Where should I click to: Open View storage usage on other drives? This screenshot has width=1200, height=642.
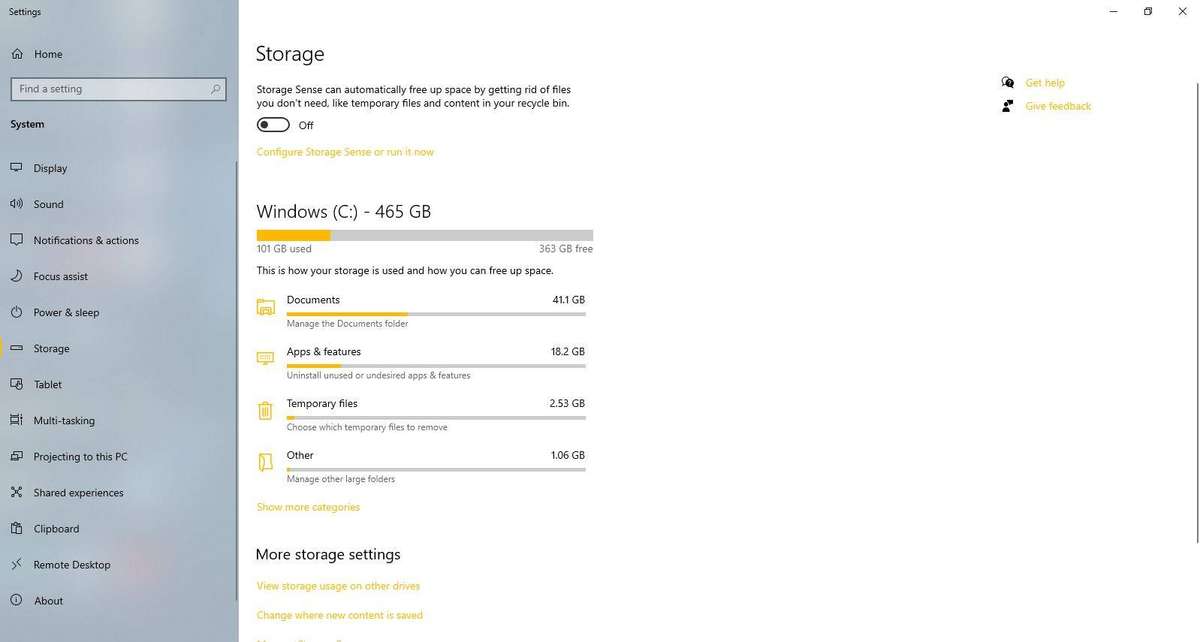click(x=338, y=586)
